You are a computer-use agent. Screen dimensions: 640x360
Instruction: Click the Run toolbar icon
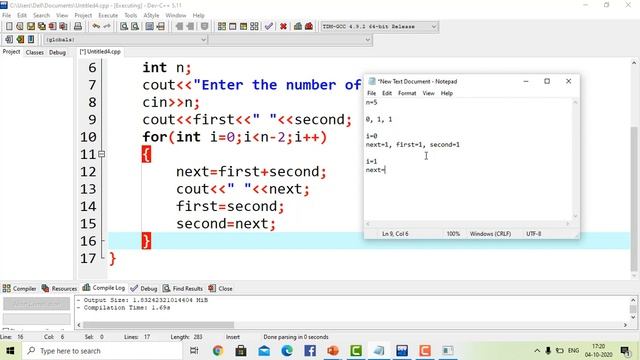pyautogui.click(x=233, y=27)
